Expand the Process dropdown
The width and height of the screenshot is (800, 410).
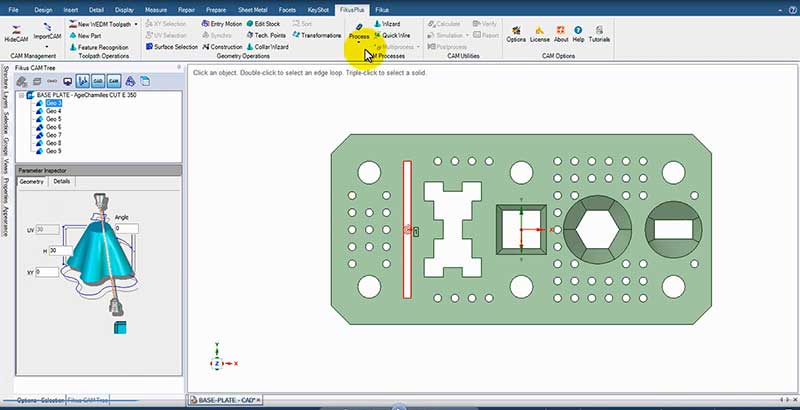tap(359, 46)
